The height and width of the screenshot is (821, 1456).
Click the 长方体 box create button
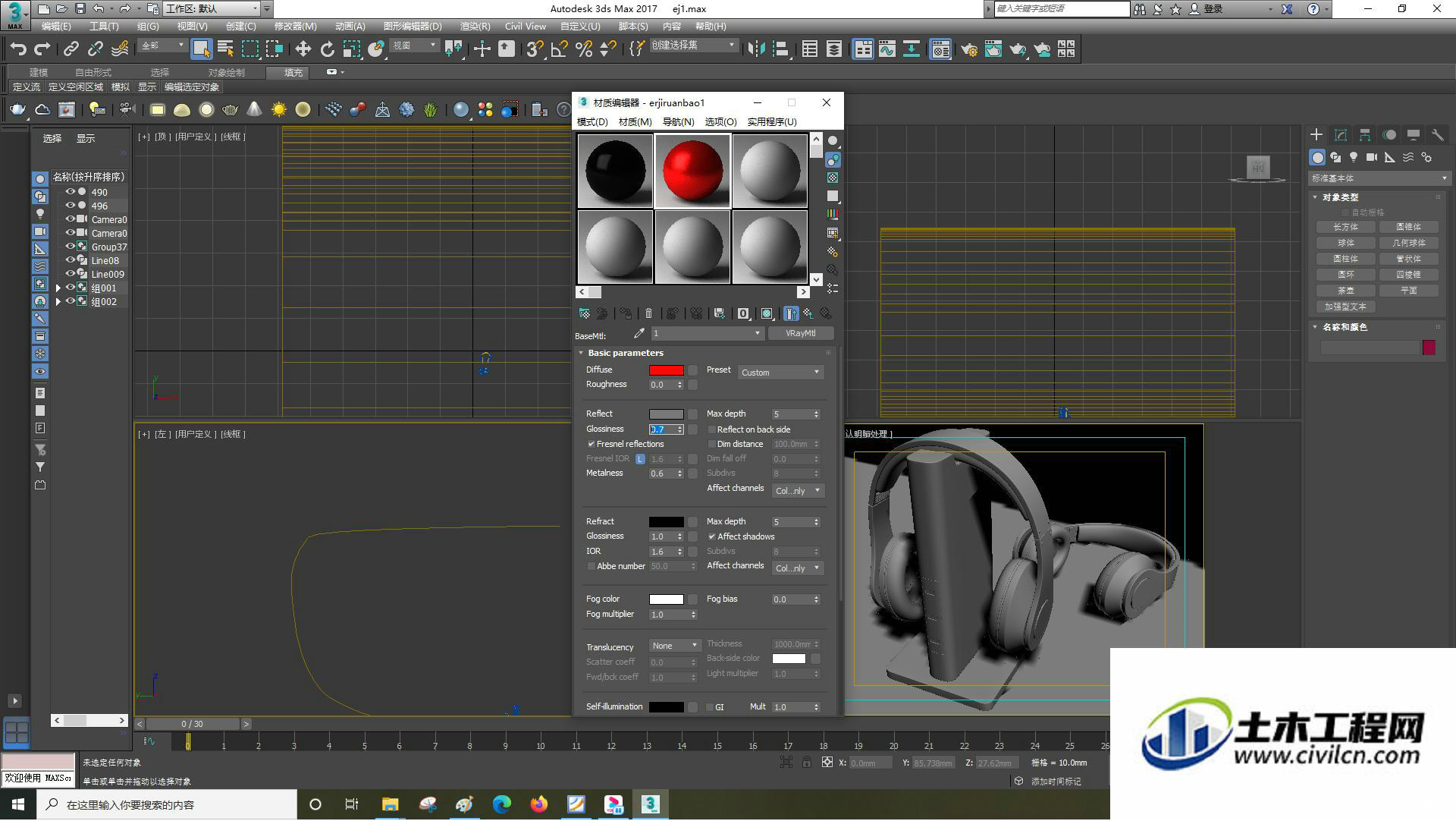tap(1346, 227)
